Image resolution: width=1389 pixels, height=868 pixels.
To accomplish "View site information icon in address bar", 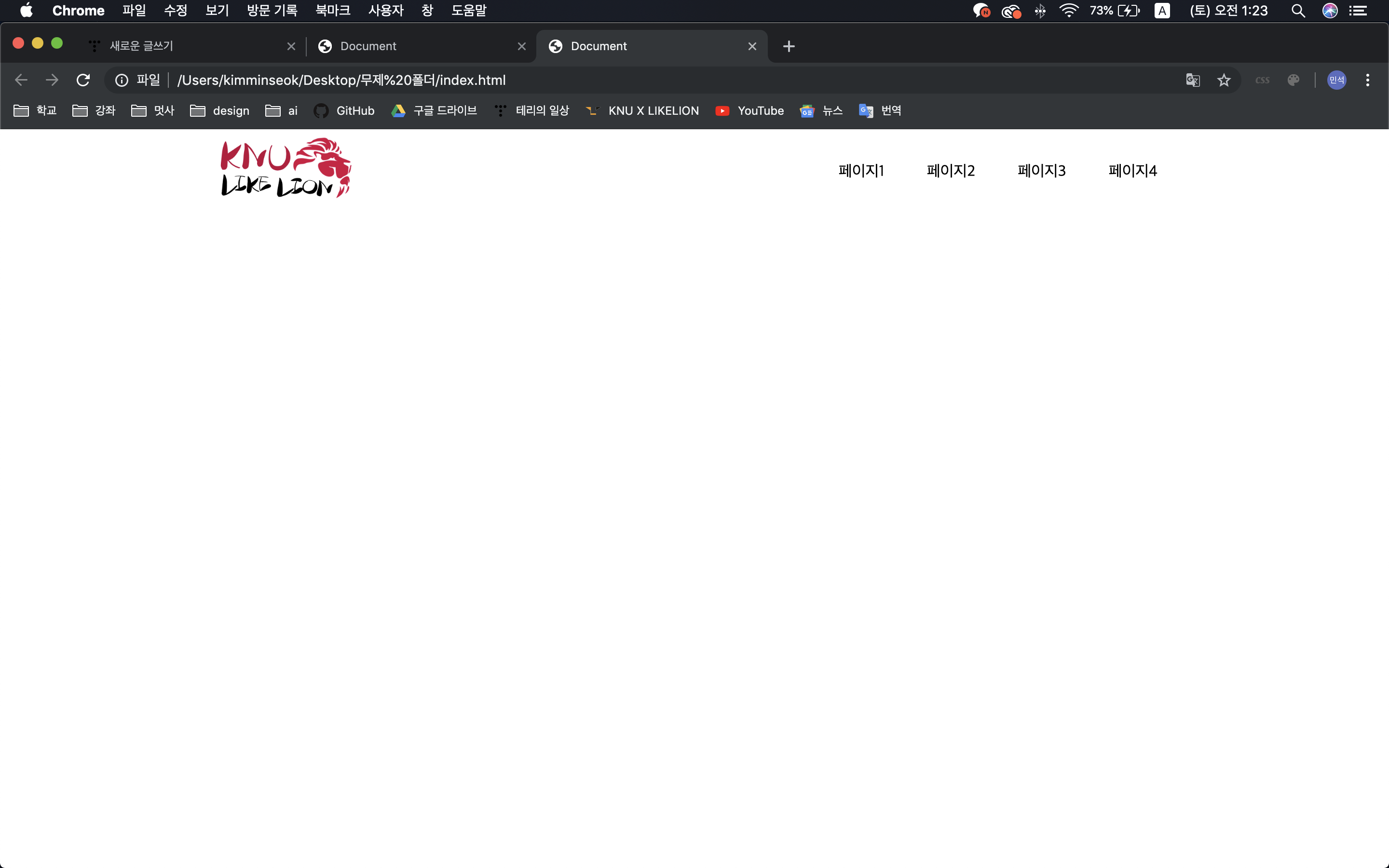I will (x=122, y=80).
